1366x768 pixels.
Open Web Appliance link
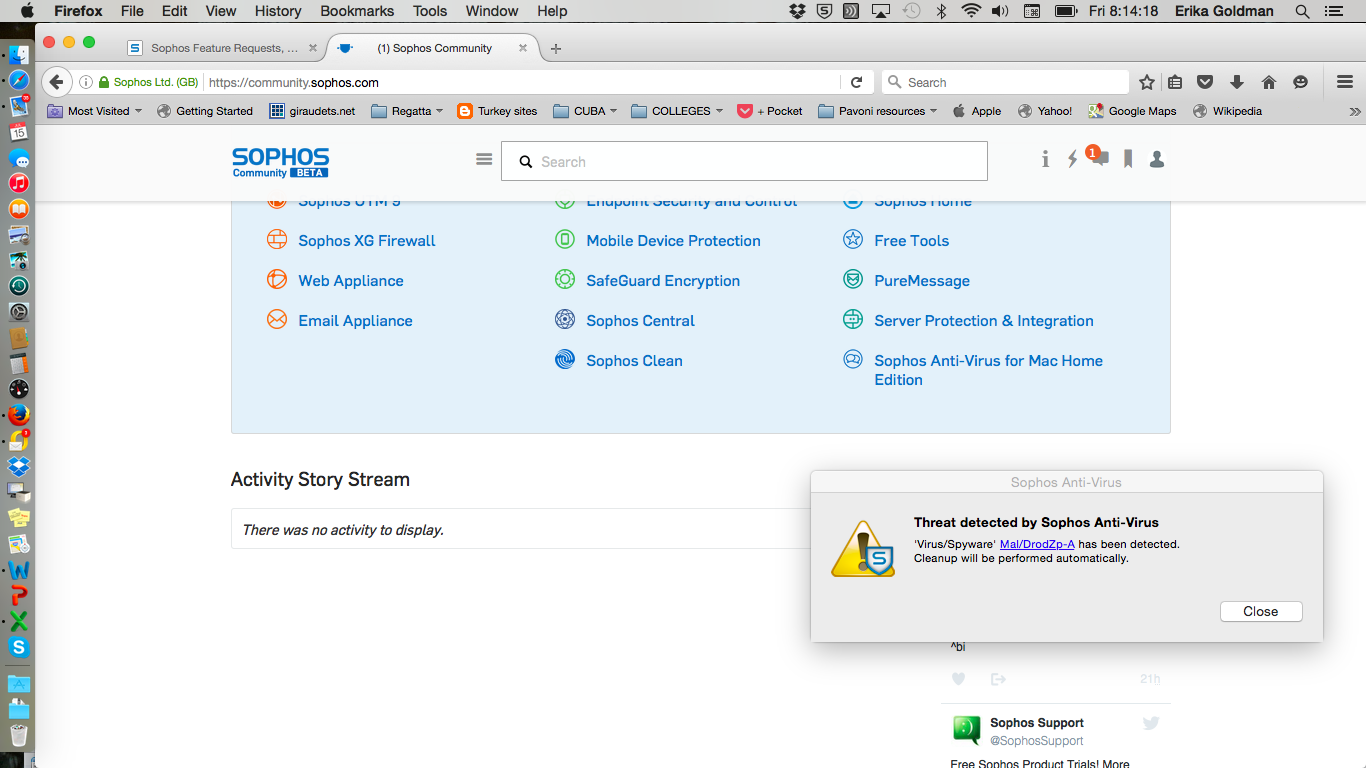coord(351,281)
